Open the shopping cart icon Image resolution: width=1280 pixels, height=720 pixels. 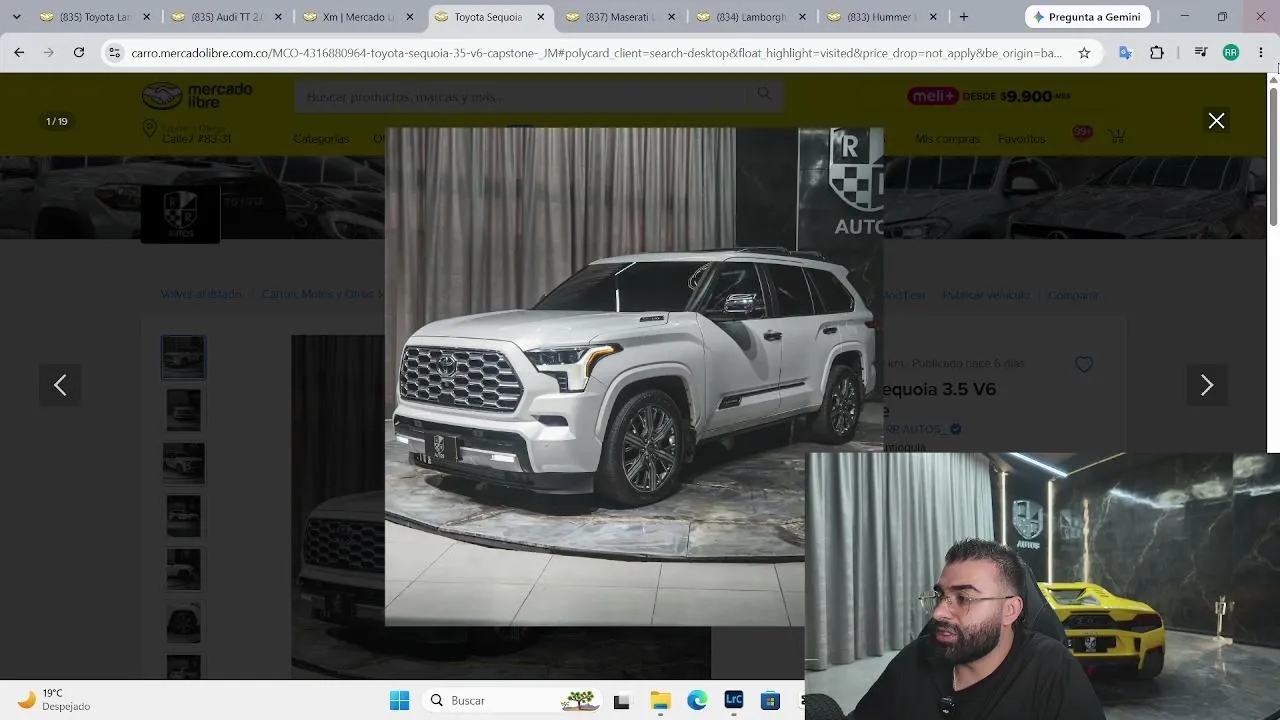click(1117, 135)
